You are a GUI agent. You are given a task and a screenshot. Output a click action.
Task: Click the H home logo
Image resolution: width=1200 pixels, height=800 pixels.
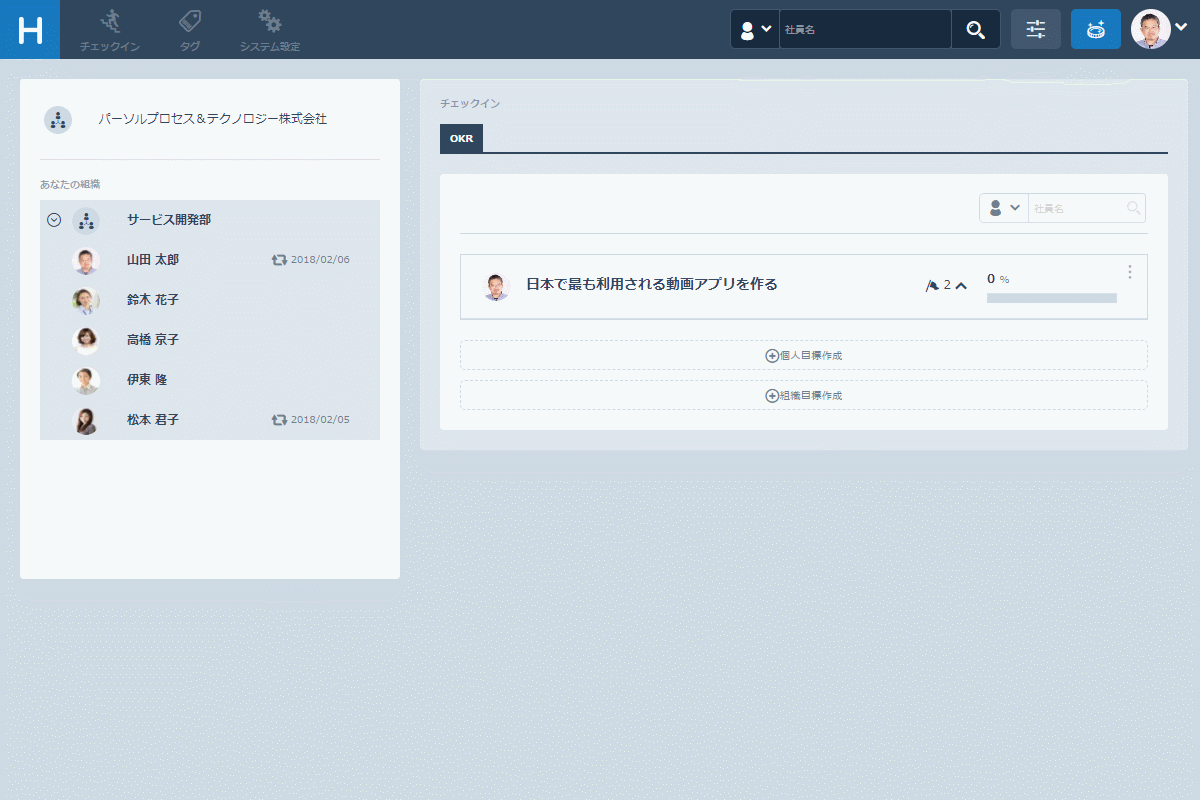click(30, 30)
